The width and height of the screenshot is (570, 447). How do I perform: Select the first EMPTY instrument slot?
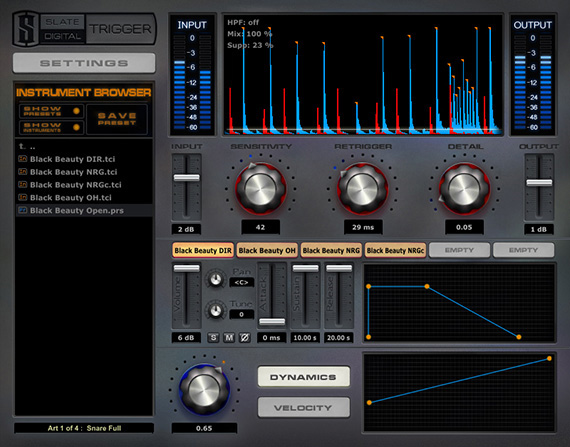(459, 250)
